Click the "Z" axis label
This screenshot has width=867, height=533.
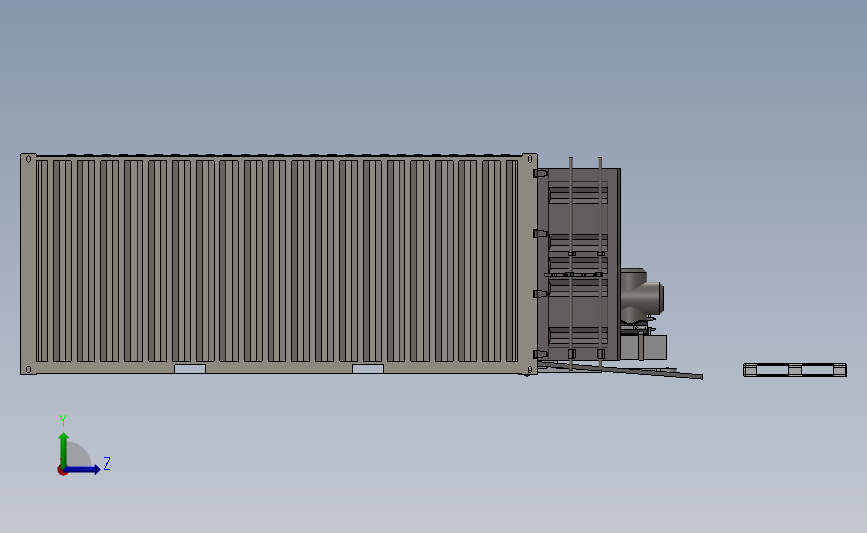point(107,463)
